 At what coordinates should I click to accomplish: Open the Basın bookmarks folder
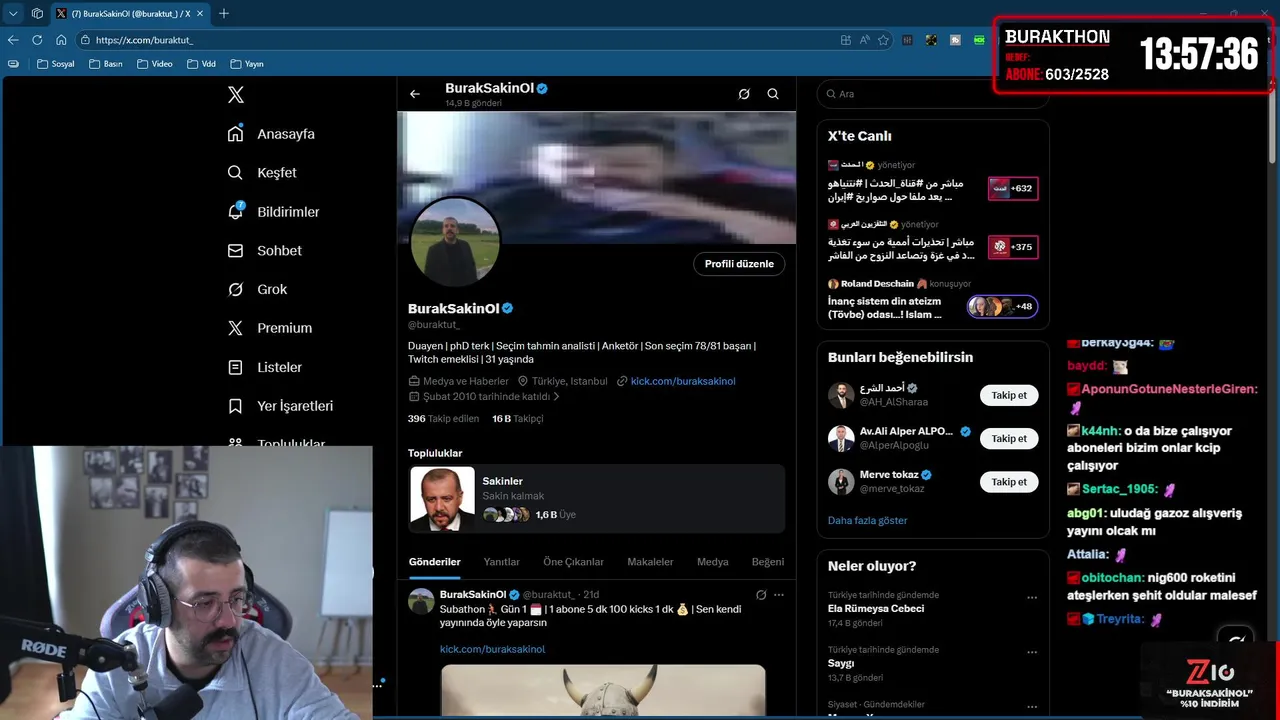[106, 64]
